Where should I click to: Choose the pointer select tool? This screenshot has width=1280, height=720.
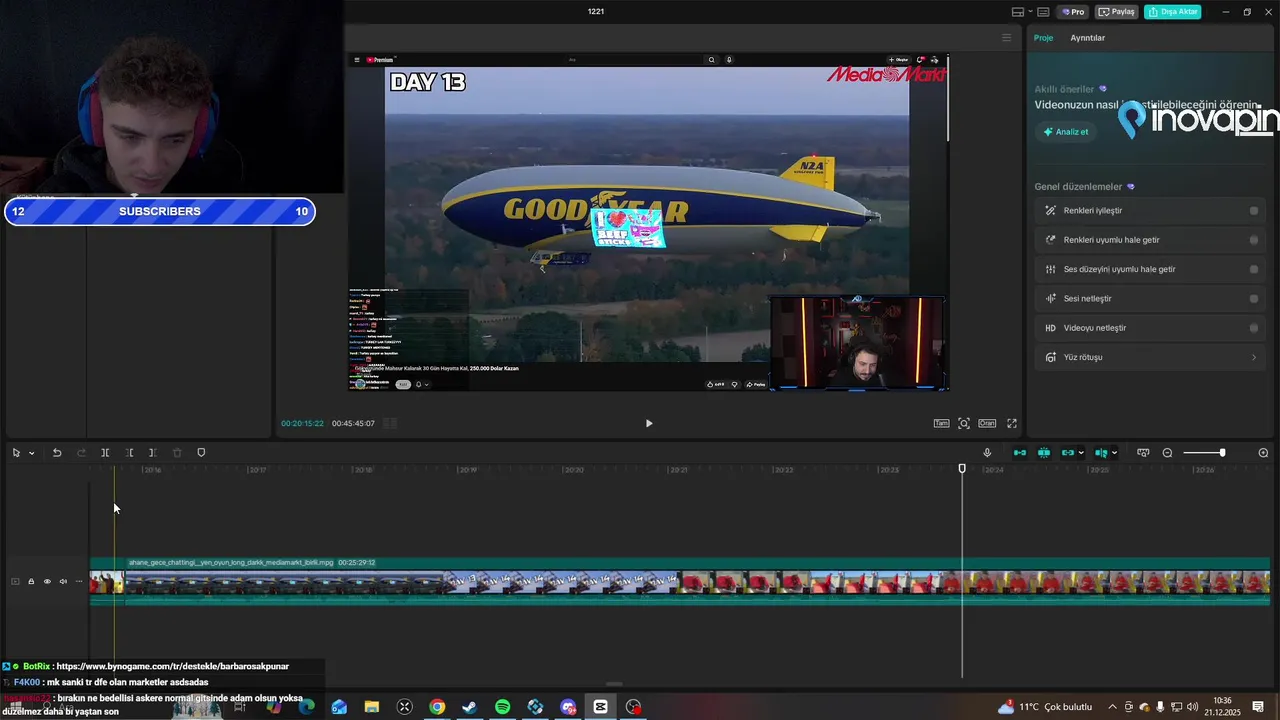[16, 453]
